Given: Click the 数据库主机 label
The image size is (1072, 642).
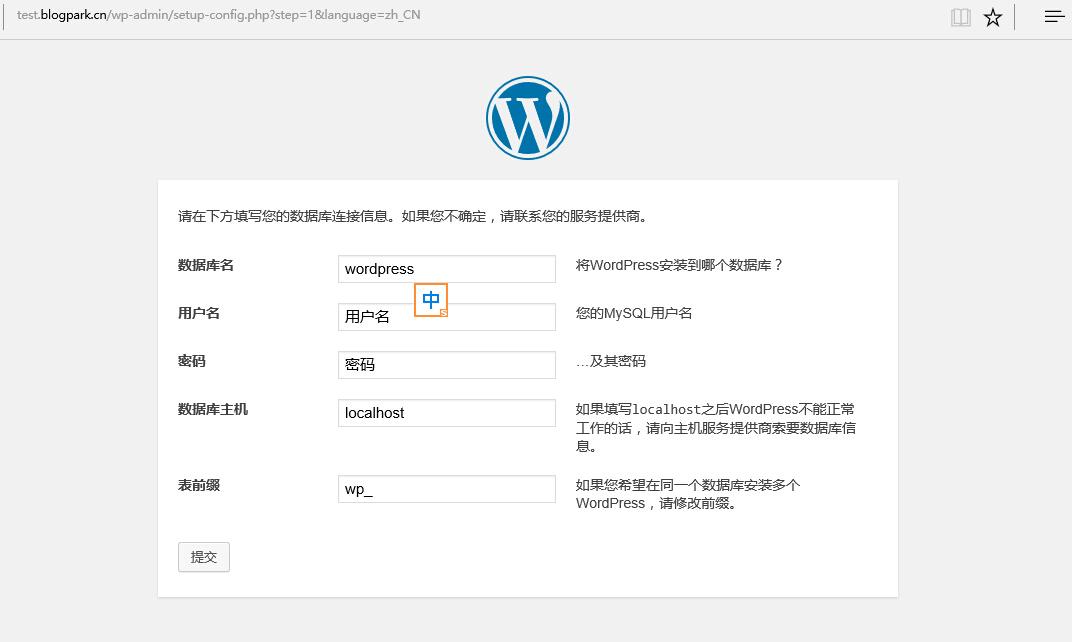Looking at the screenshot, I should (213, 410).
